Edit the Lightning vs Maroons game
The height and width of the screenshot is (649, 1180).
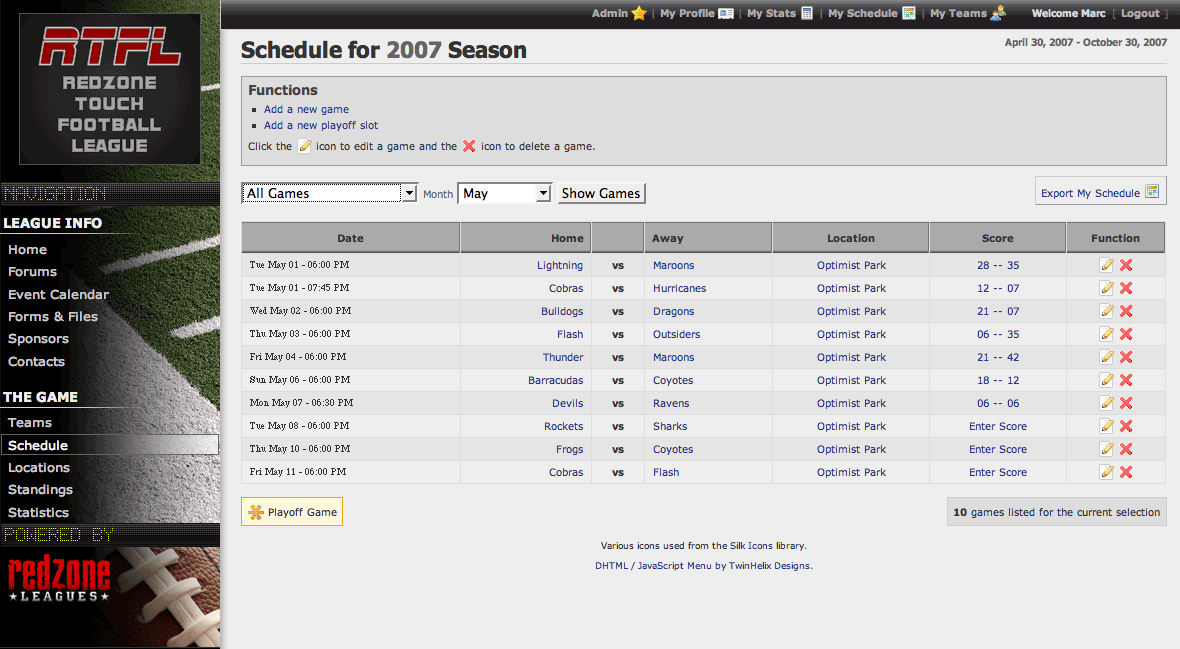[1106, 265]
